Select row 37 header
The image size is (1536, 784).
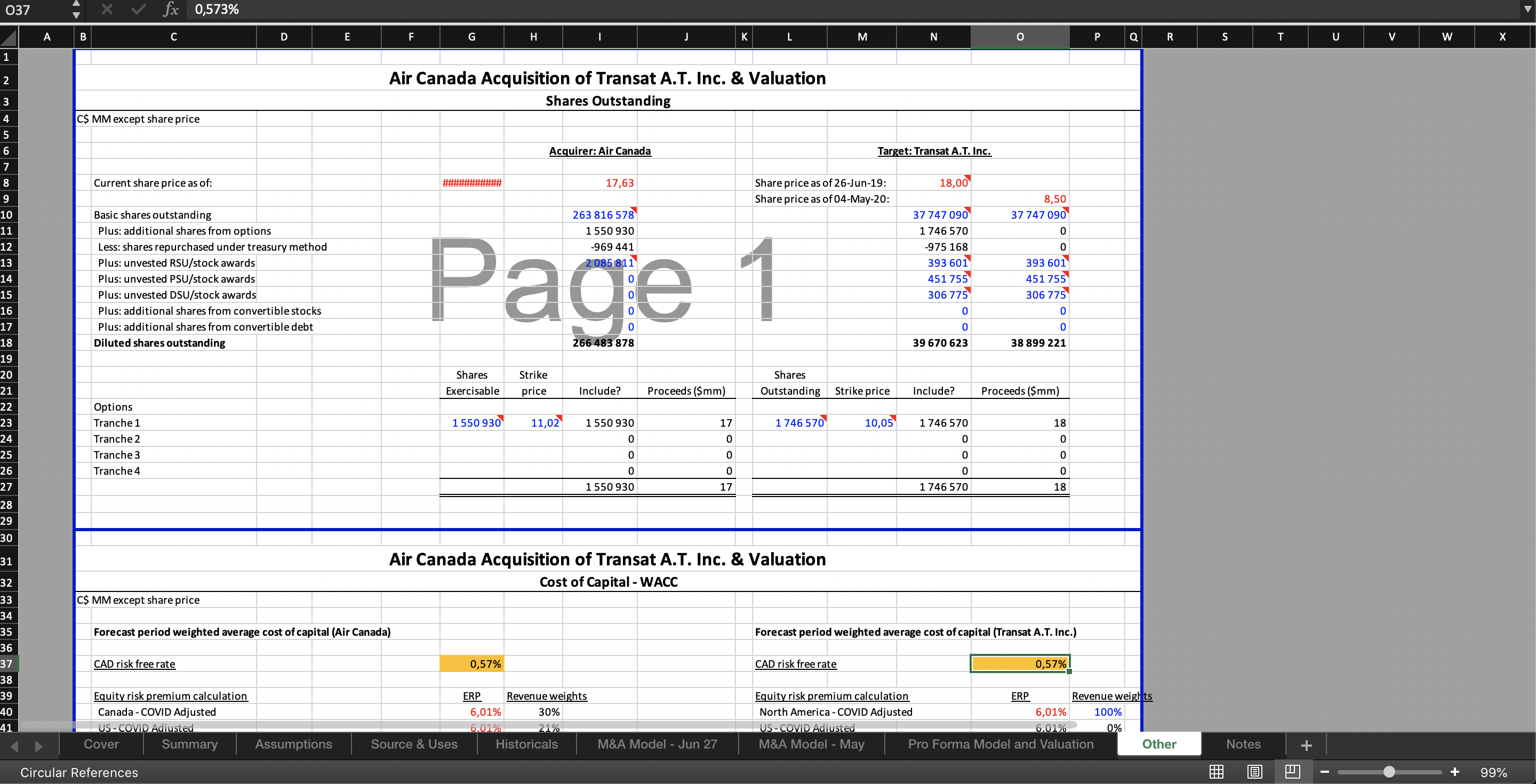pyautogui.click(x=9, y=663)
